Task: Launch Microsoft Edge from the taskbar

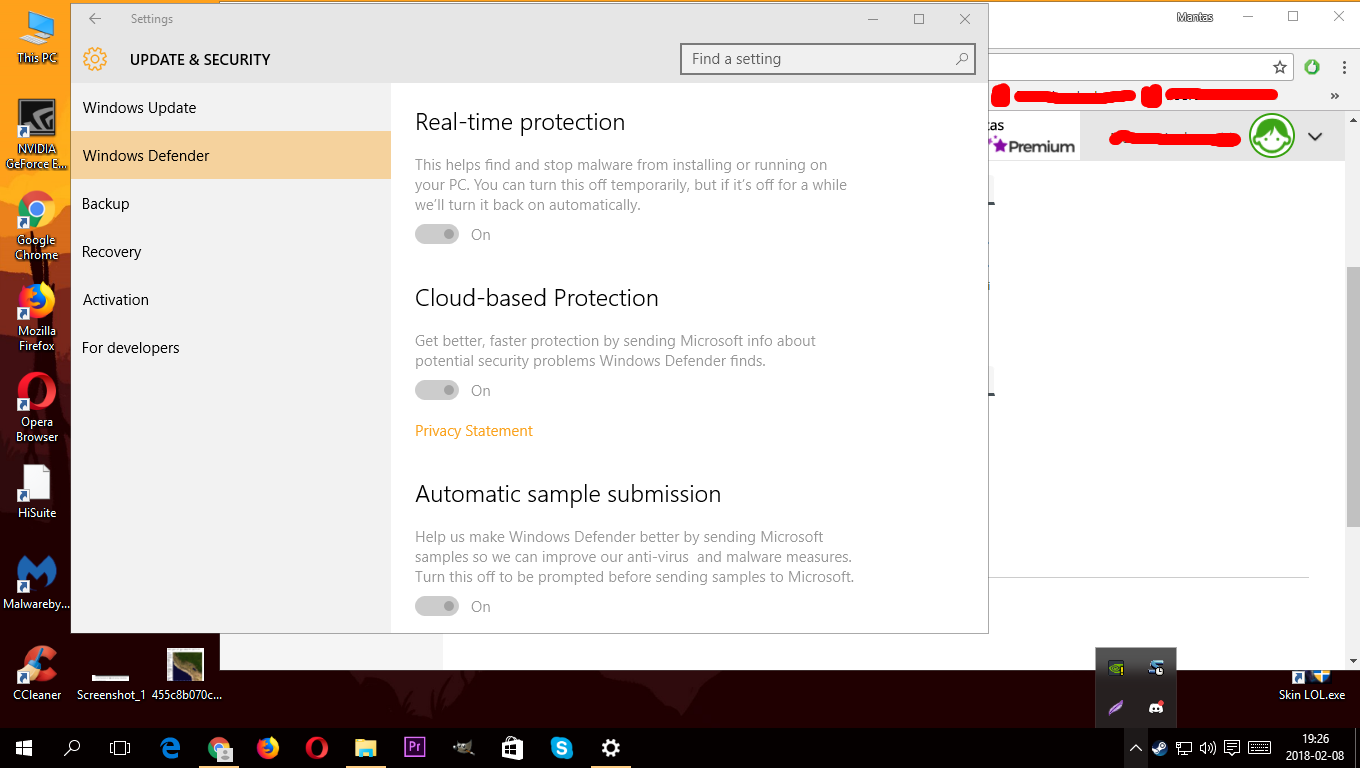Action: (x=170, y=748)
